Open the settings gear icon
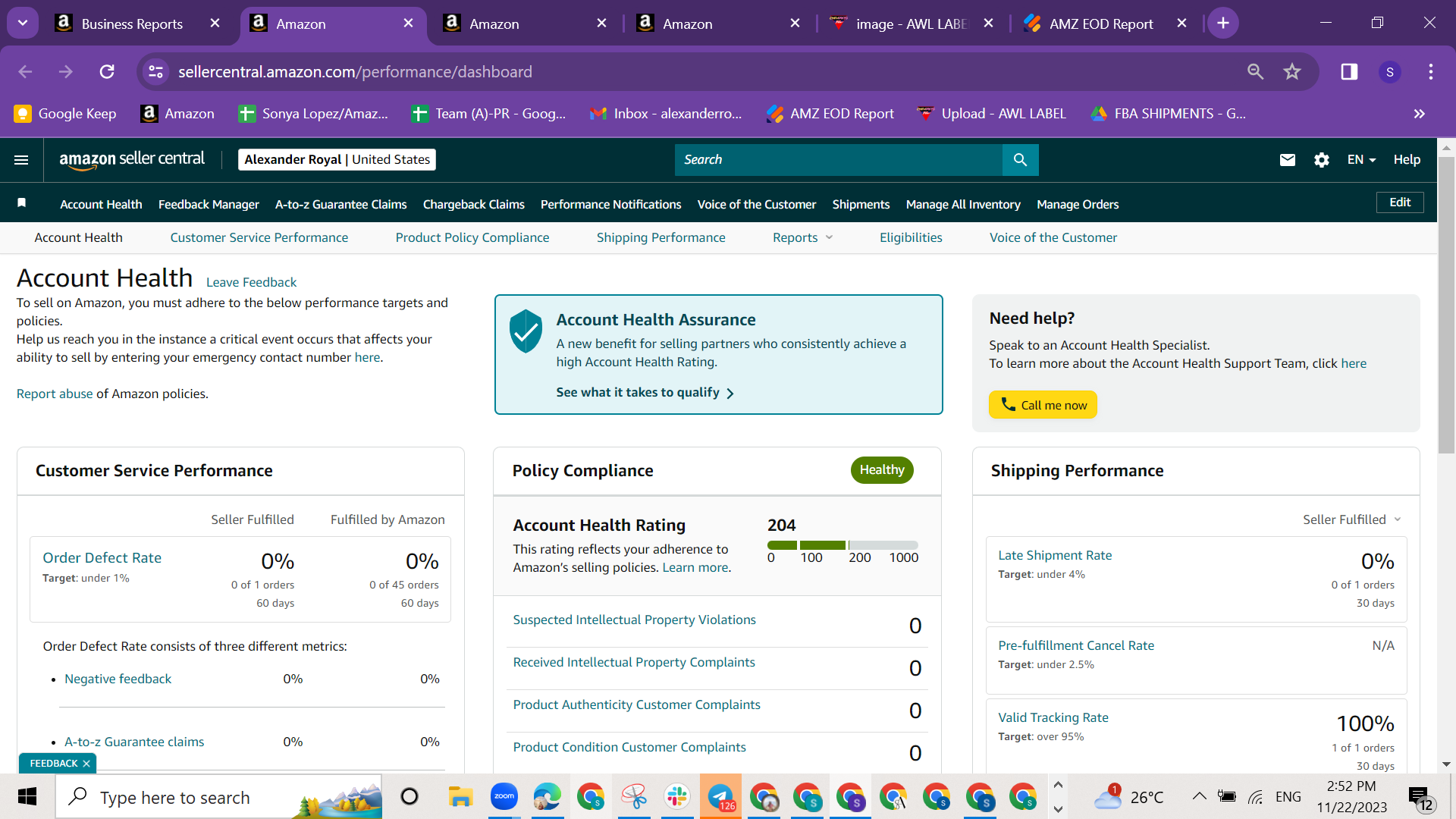Screen dimensions: 1456x819 coord(1322,160)
